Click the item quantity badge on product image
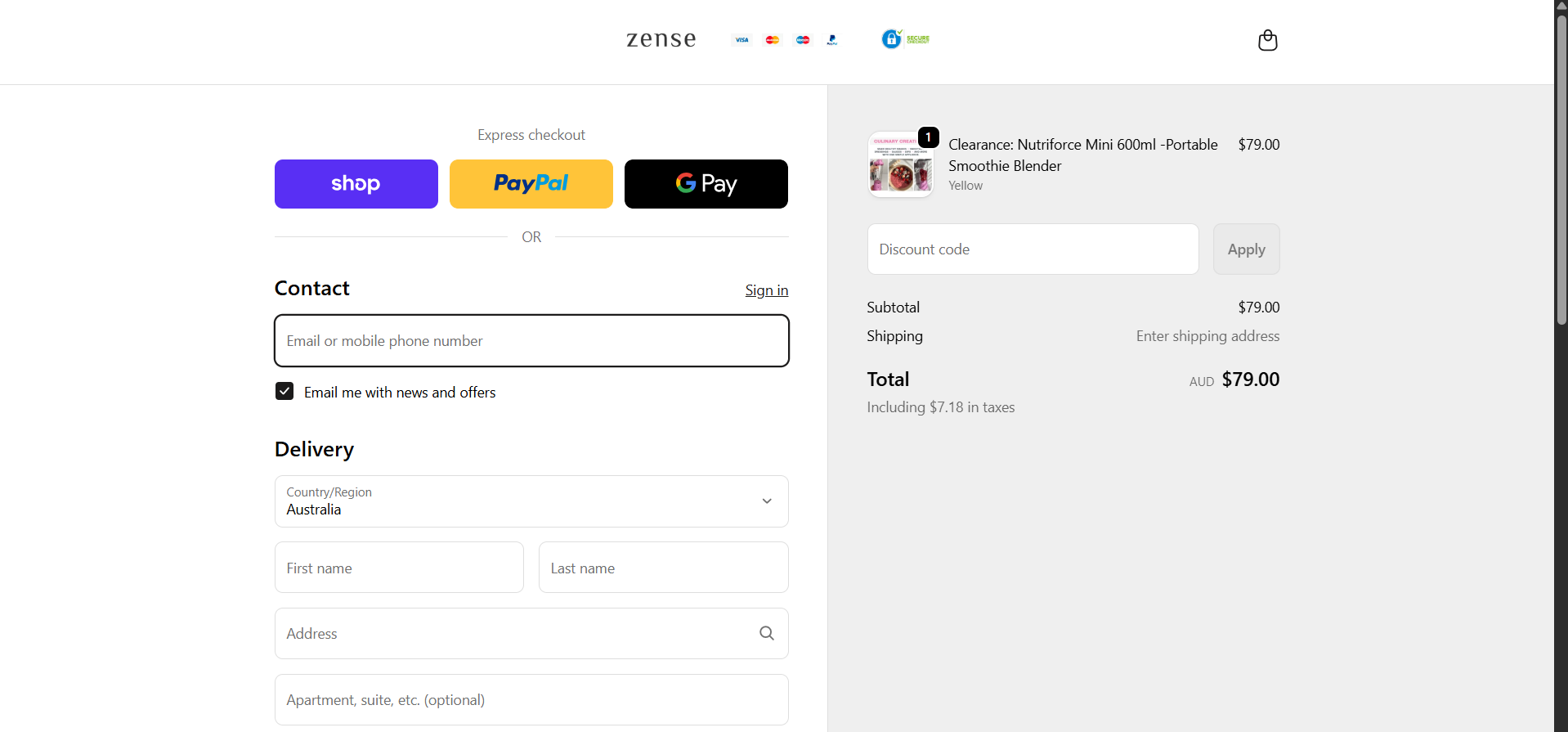Screen dimensions: 1568x732 pyautogui.click(x=928, y=137)
